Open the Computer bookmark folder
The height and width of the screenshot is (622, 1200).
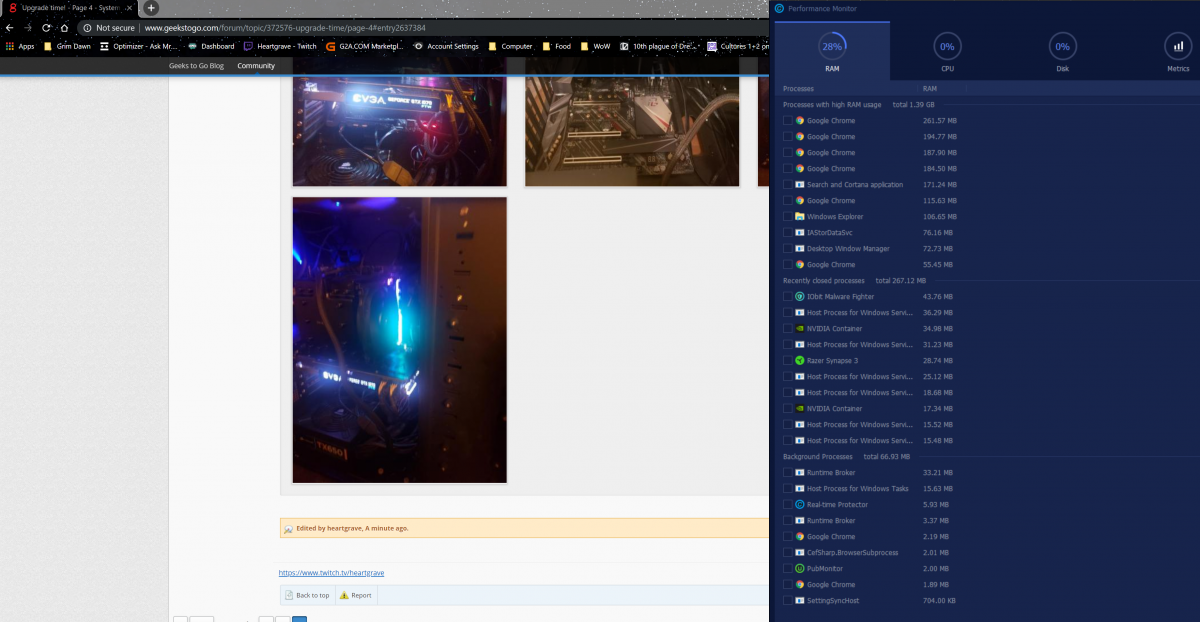(x=510, y=46)
